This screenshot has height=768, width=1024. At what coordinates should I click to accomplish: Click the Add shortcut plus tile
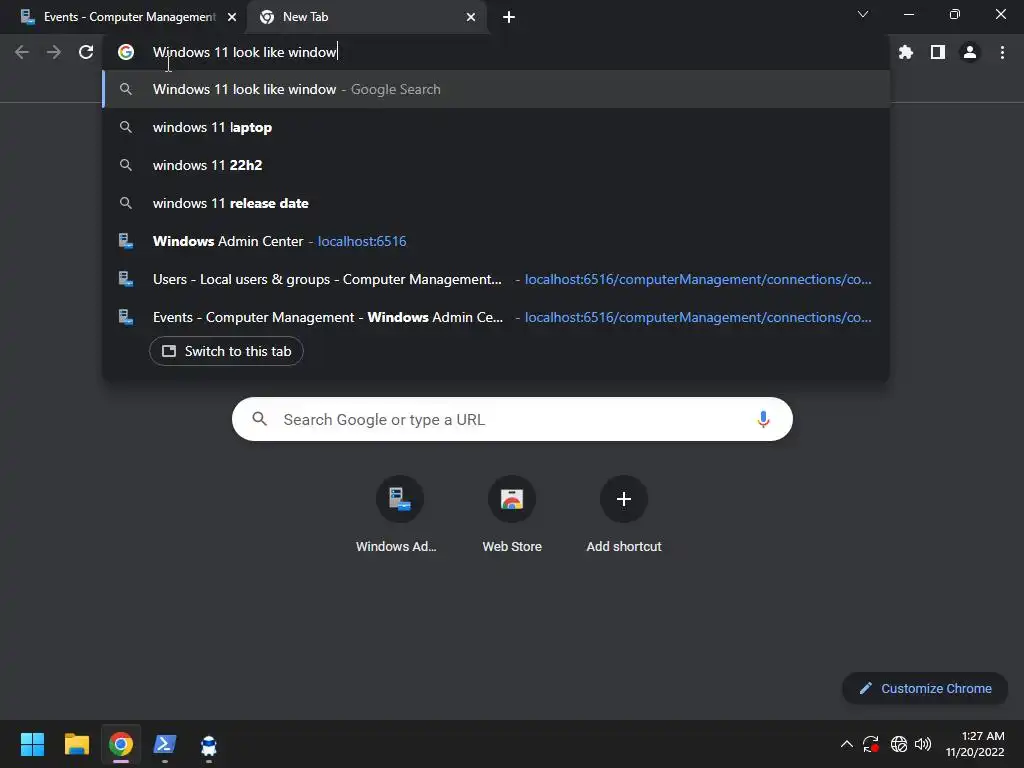[624, 515]
